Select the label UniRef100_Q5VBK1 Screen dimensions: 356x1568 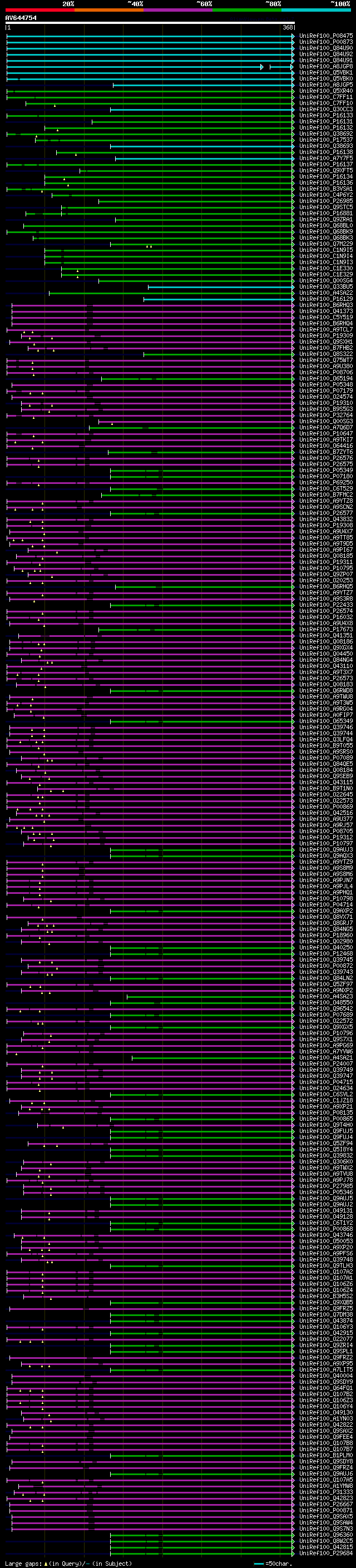[325, 72]
